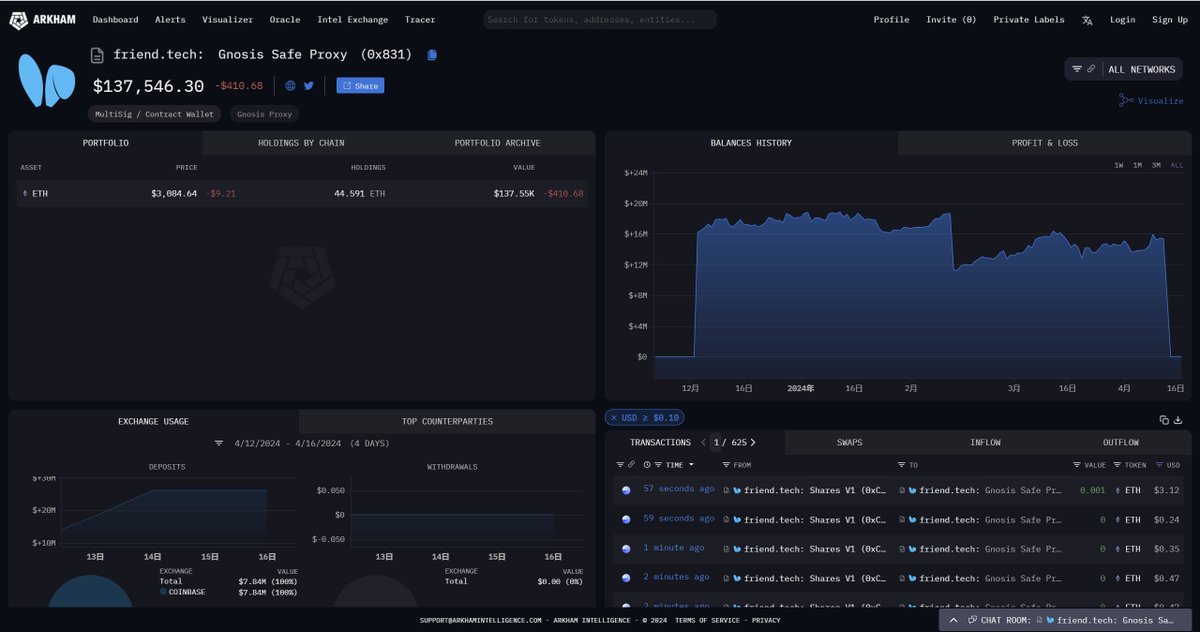The width and height of the screenshot is (1200, 632).
Task: Download transactions with the download icon
Action: 1178,420
